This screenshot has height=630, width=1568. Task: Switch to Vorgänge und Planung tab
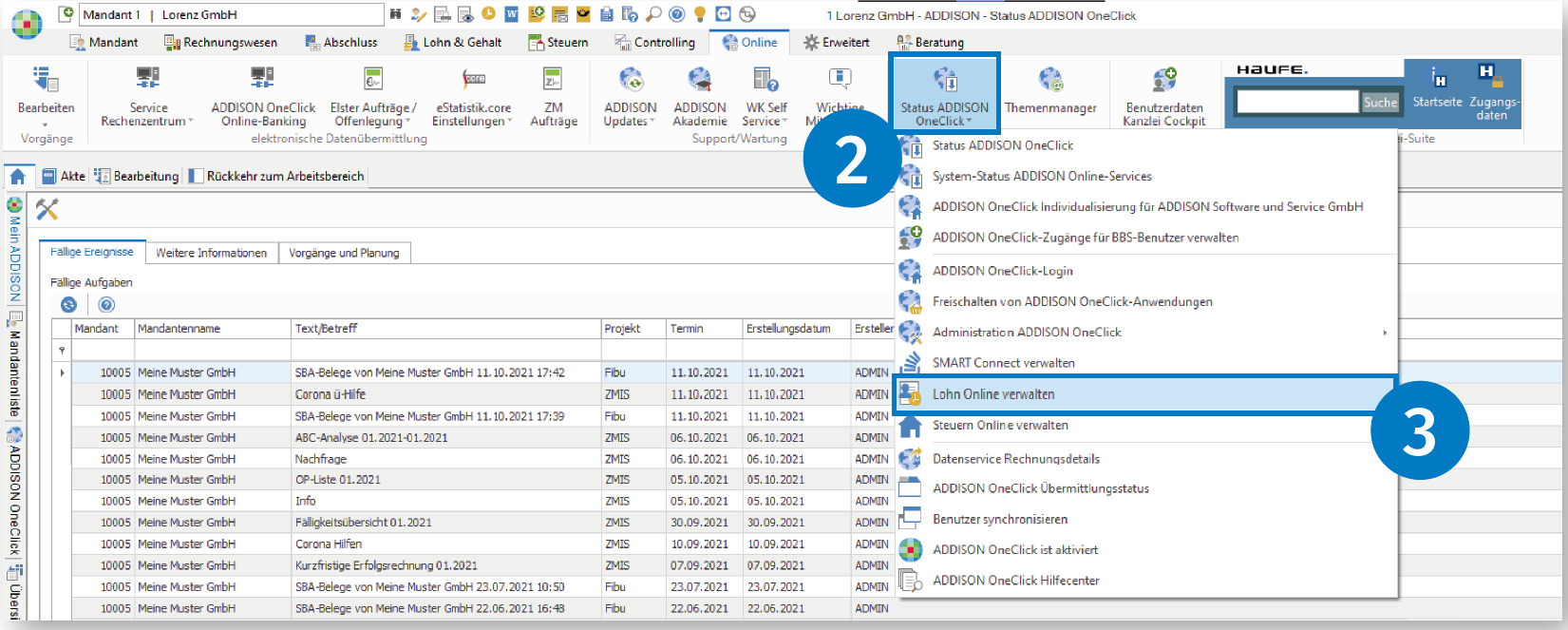pyautogui.click(x=344, y=253)
